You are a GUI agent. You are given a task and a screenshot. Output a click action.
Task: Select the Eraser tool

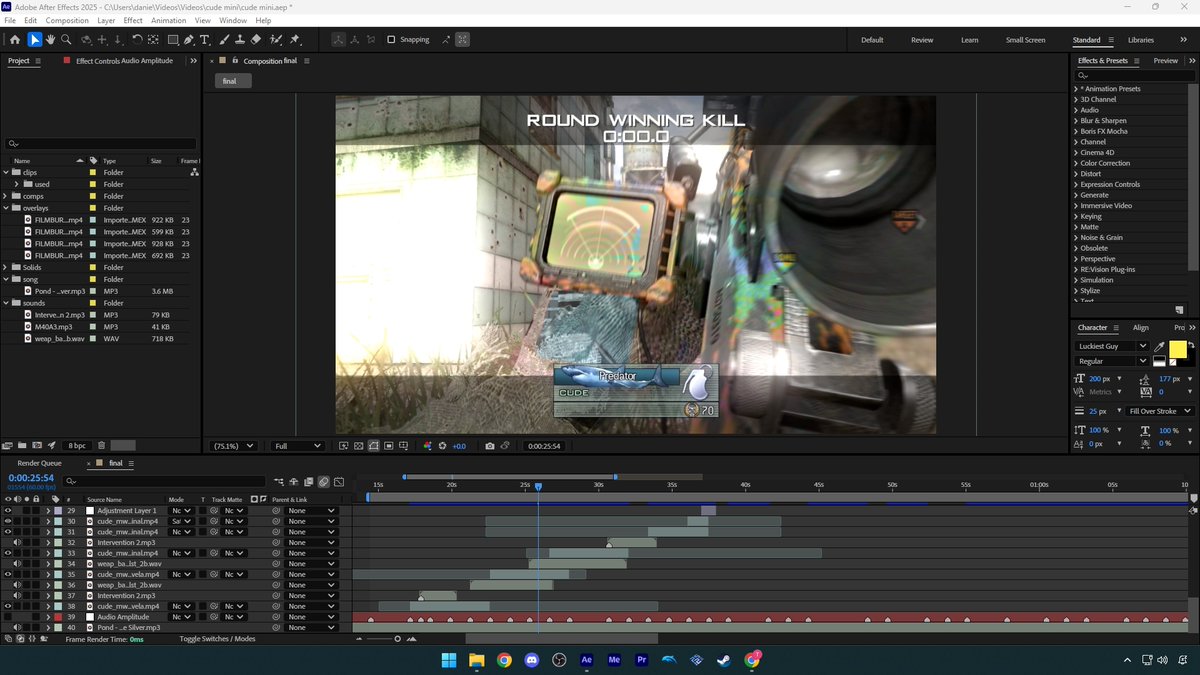pos(256,40)
